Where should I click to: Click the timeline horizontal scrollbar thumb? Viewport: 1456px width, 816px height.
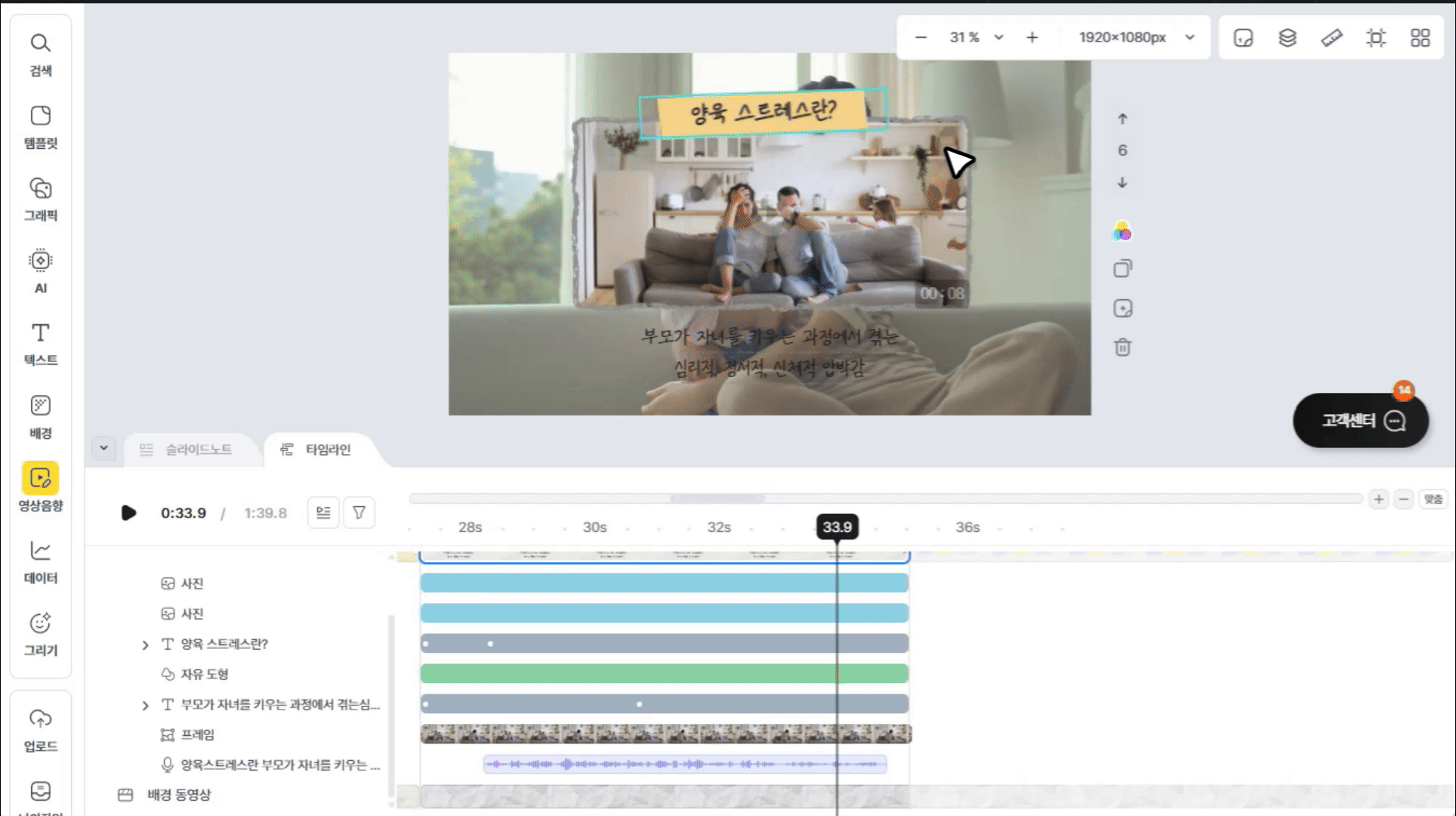(717, 499)
